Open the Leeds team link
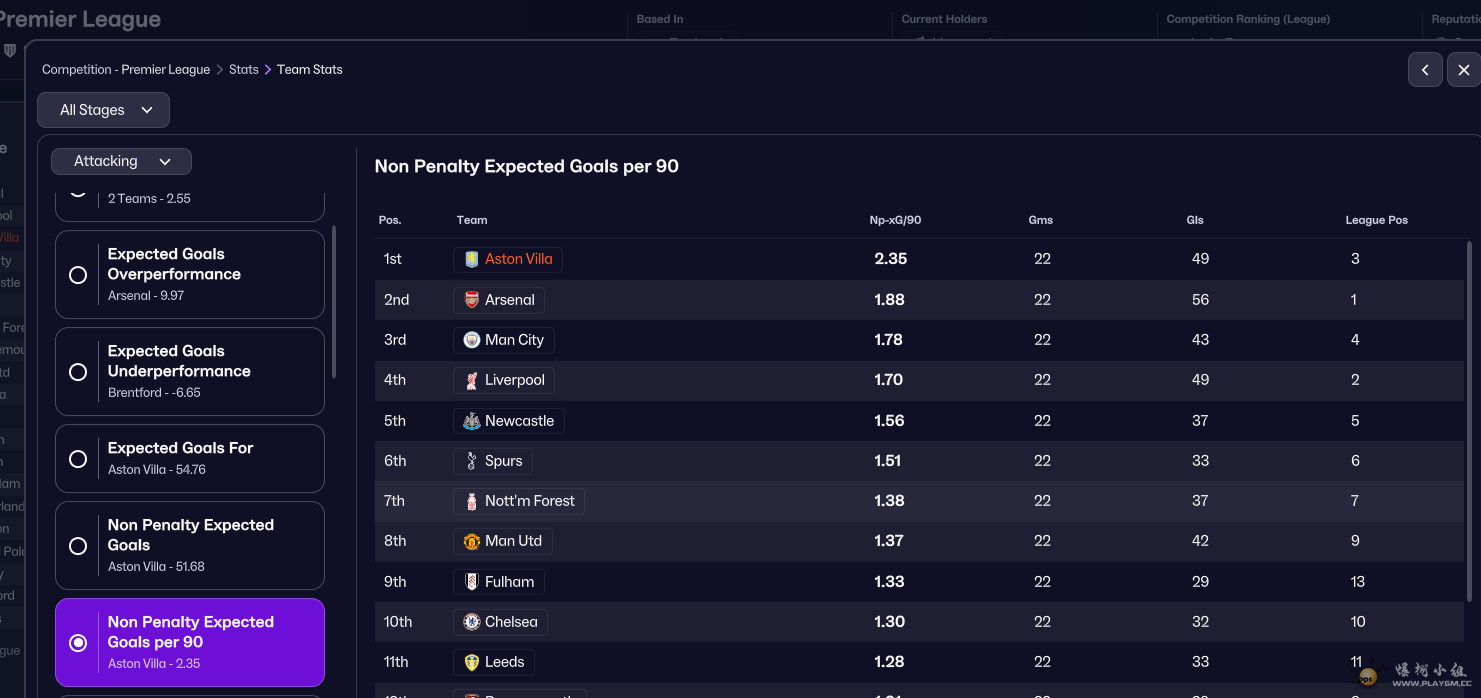This screenshot has height=698, width=1481. [504, 662]
